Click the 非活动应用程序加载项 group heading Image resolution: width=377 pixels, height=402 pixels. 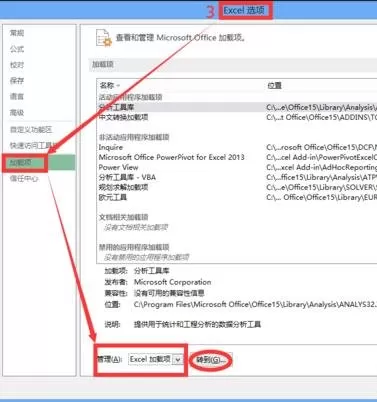point(134,137)
